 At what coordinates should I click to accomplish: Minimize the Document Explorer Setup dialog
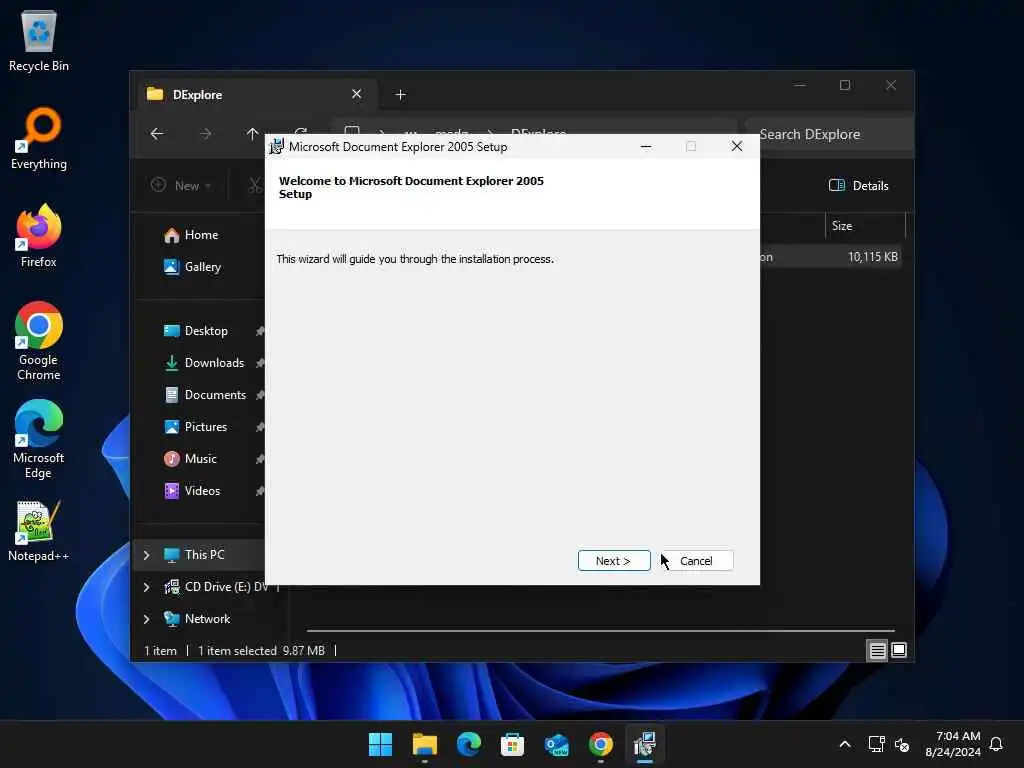646,146
